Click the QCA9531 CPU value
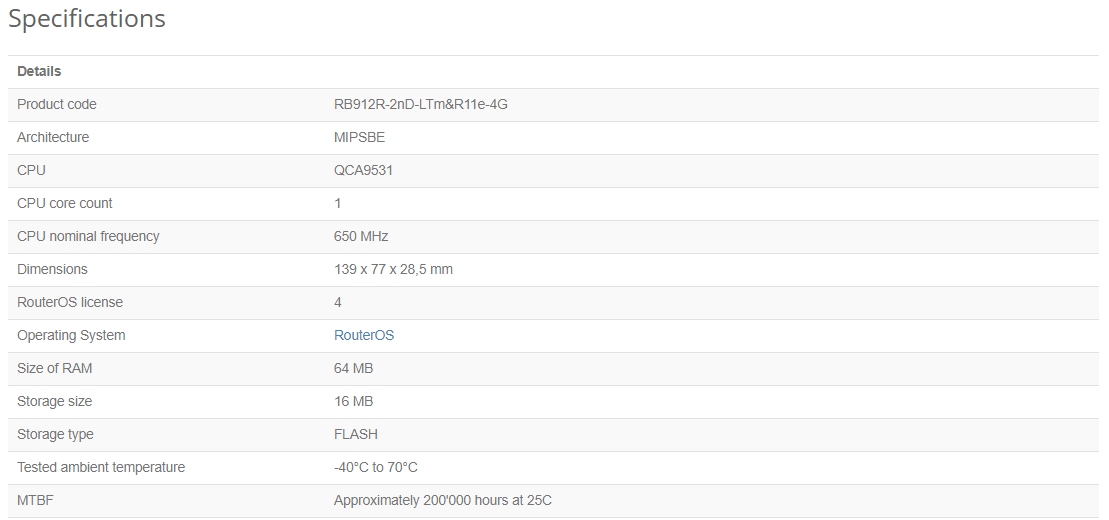This screenshot has width=1109, height=520. tap(363, 170)
